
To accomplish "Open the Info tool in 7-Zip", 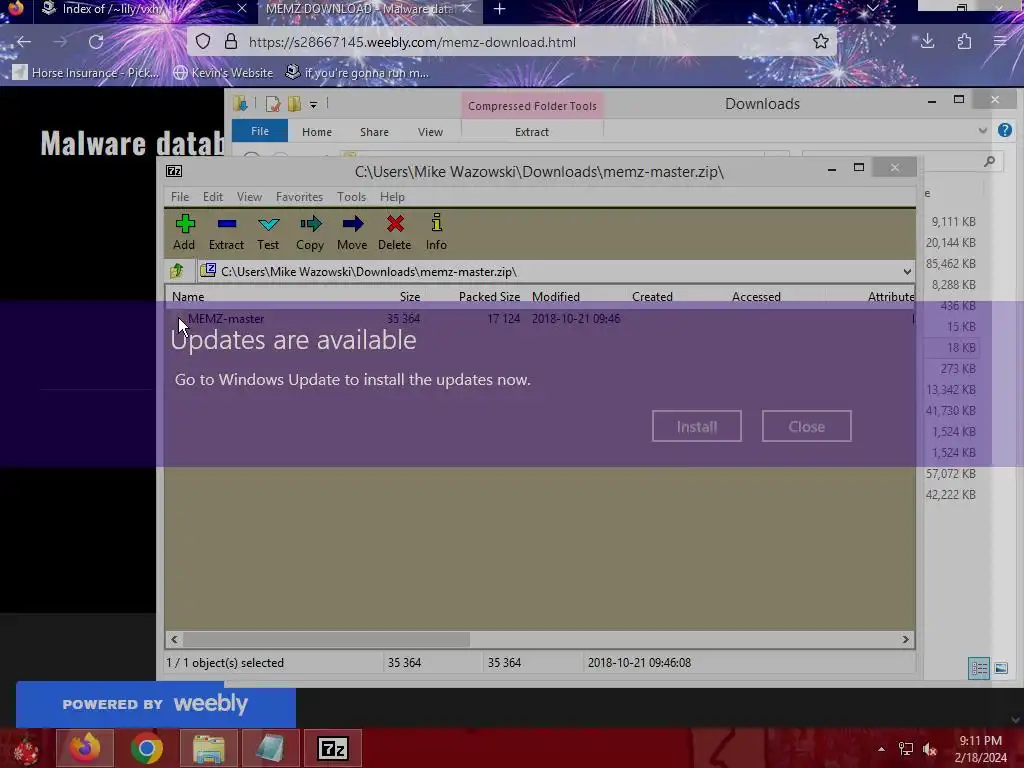I will 436,232.
